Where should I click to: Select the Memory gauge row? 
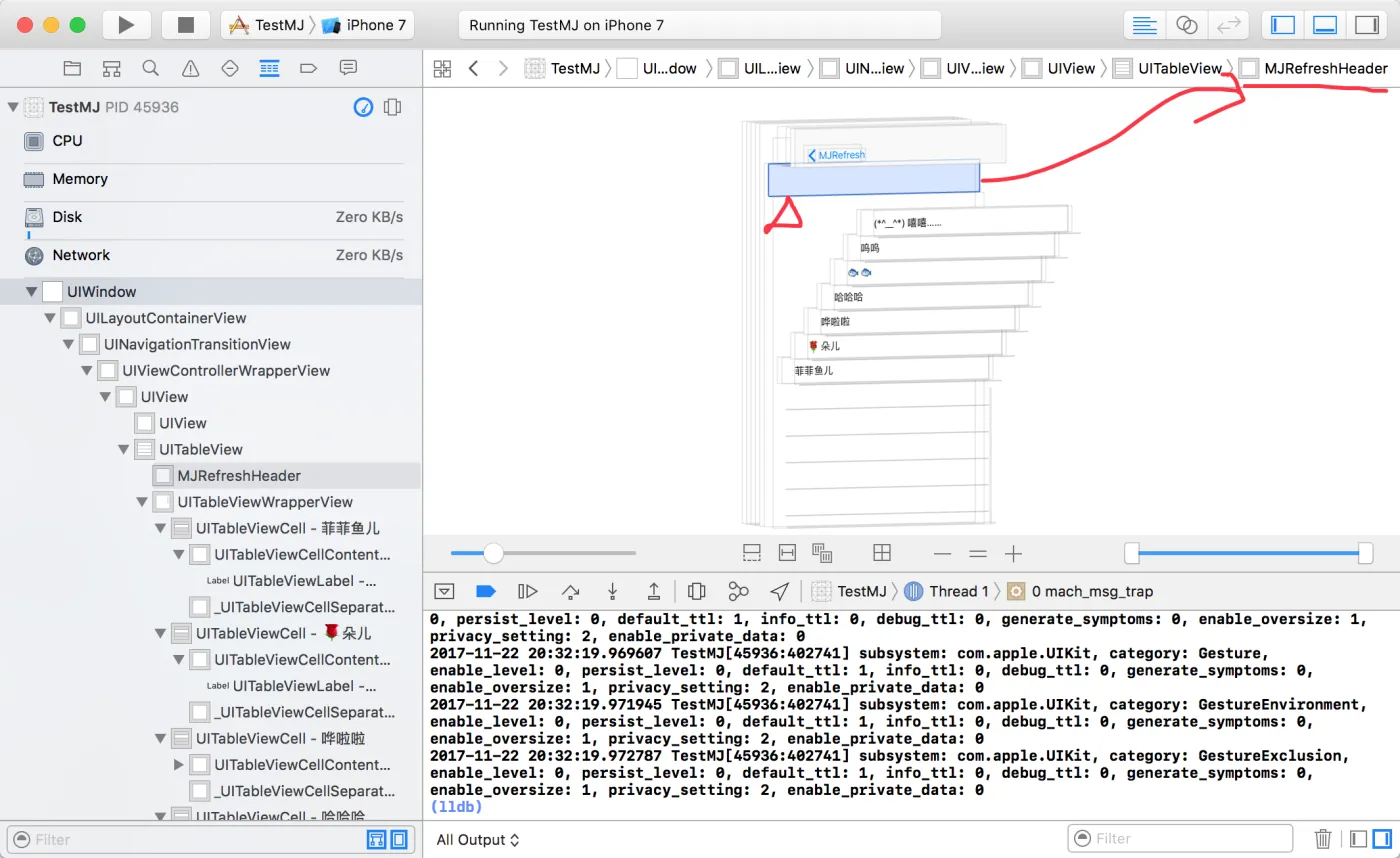[x=211, y=179]
